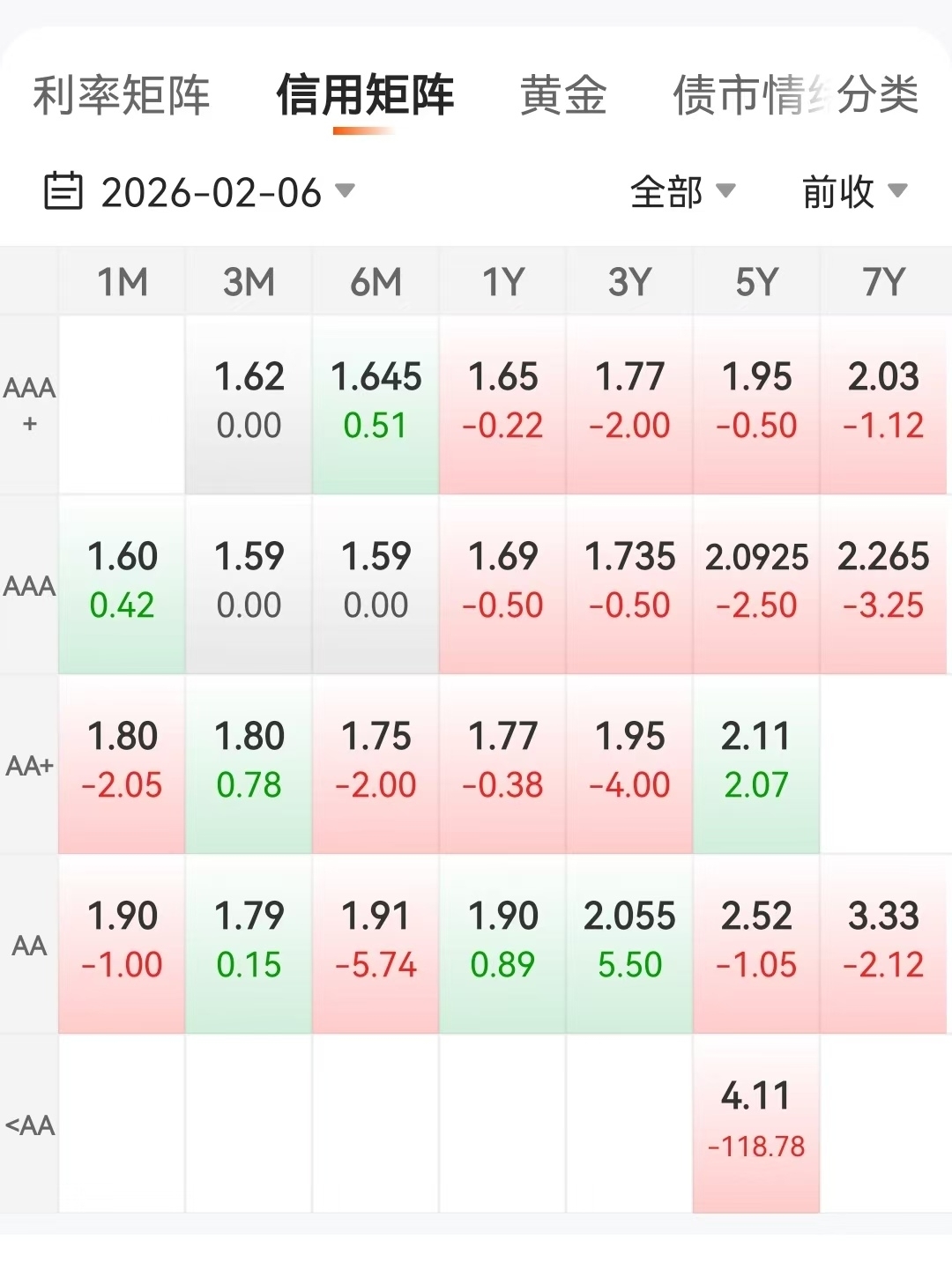Open the 黄金 tab
This screenshot has height=1262, width=952.
pos(563,95)
